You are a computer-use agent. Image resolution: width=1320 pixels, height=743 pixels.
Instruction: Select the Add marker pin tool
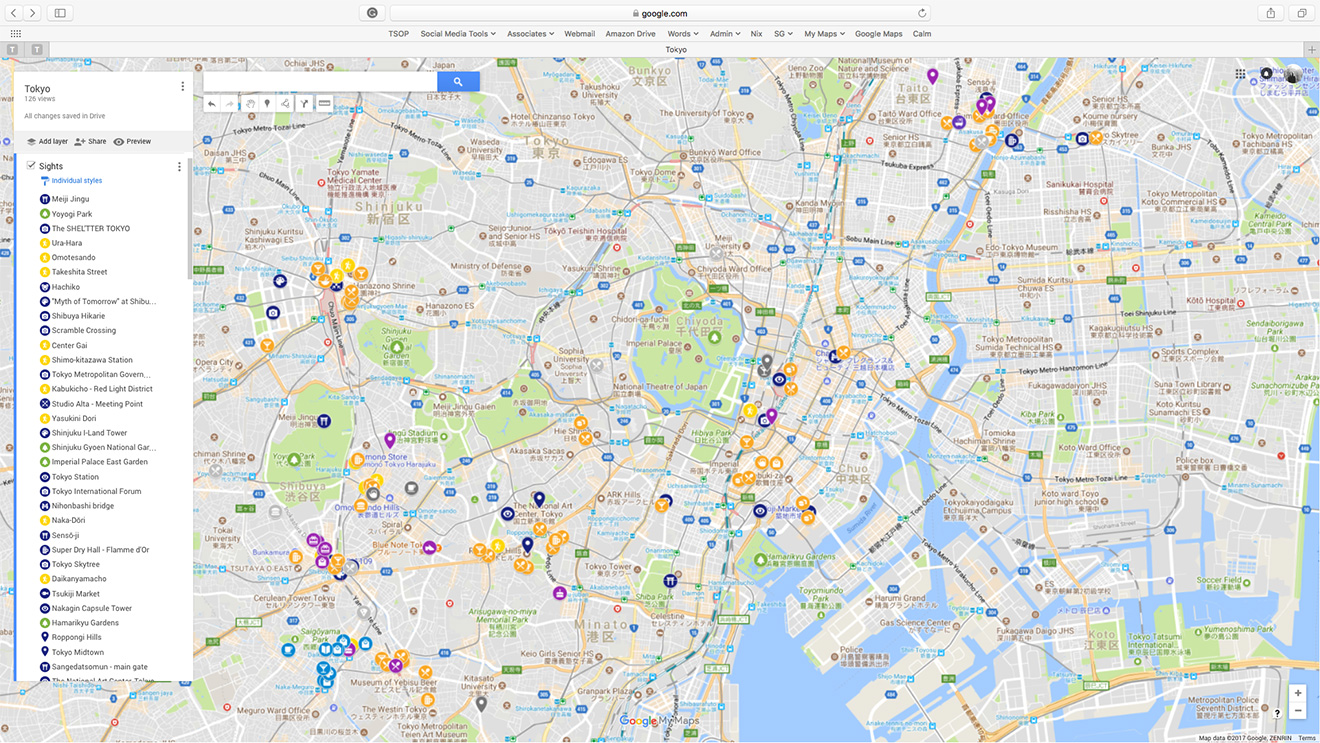267,103
